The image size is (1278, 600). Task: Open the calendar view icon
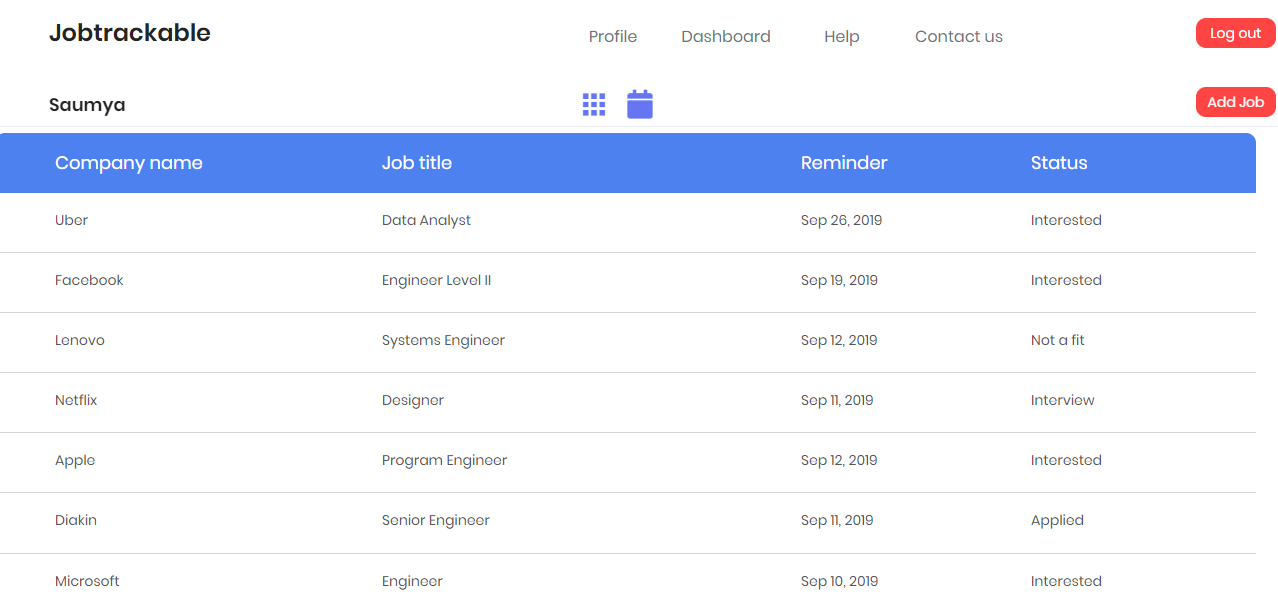(640, 104)
